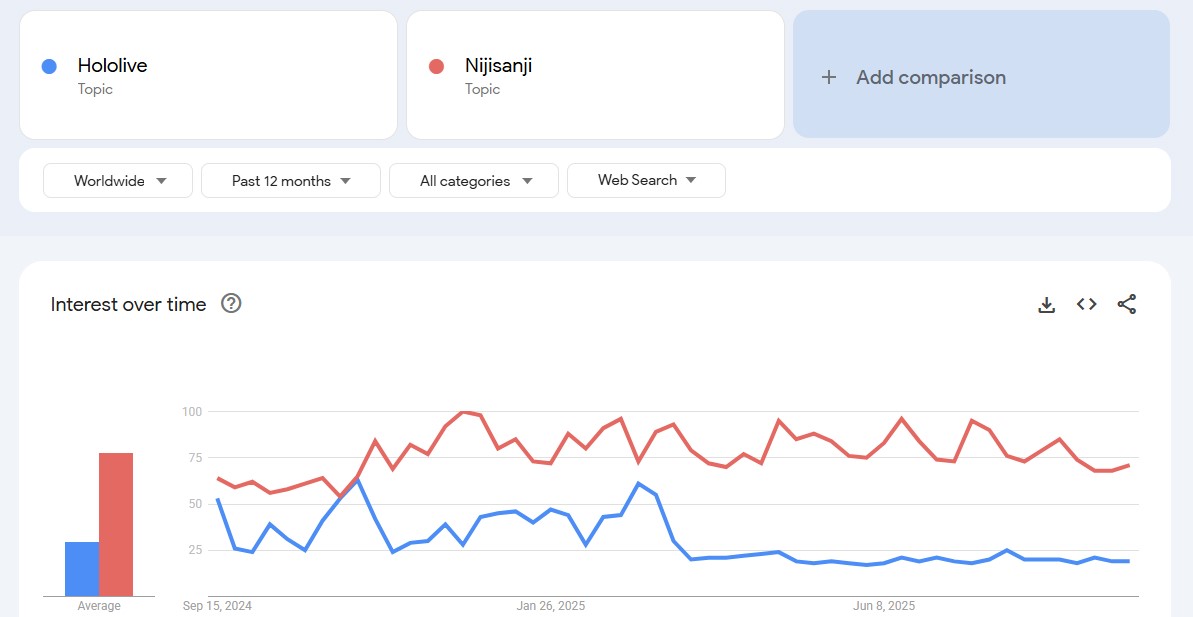The height and width of the screenshot is (617, 1193).
Task: Open the All categories dropdown
Action: click(x=474, y=181)
